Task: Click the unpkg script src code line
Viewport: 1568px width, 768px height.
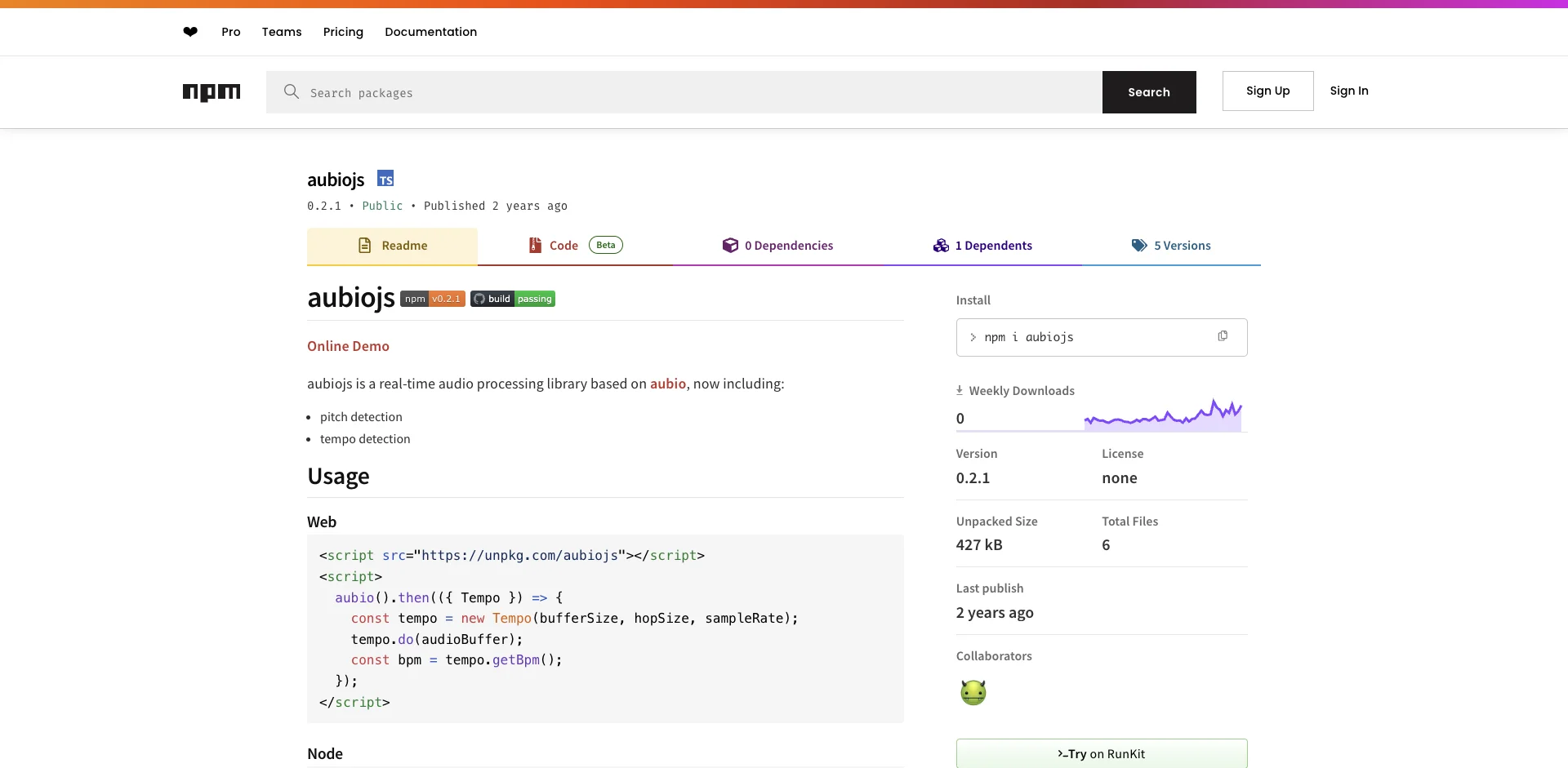Action: (x=512, y=555)
